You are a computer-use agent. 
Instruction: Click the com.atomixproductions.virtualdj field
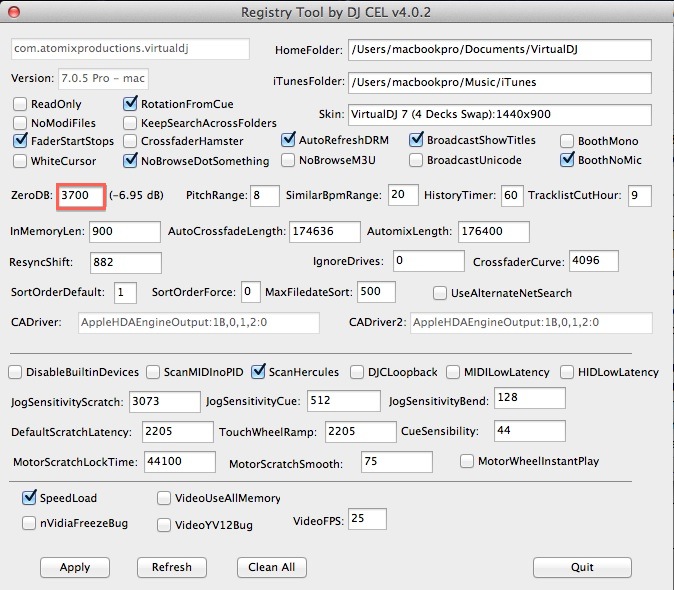click(x=130, y=49)
